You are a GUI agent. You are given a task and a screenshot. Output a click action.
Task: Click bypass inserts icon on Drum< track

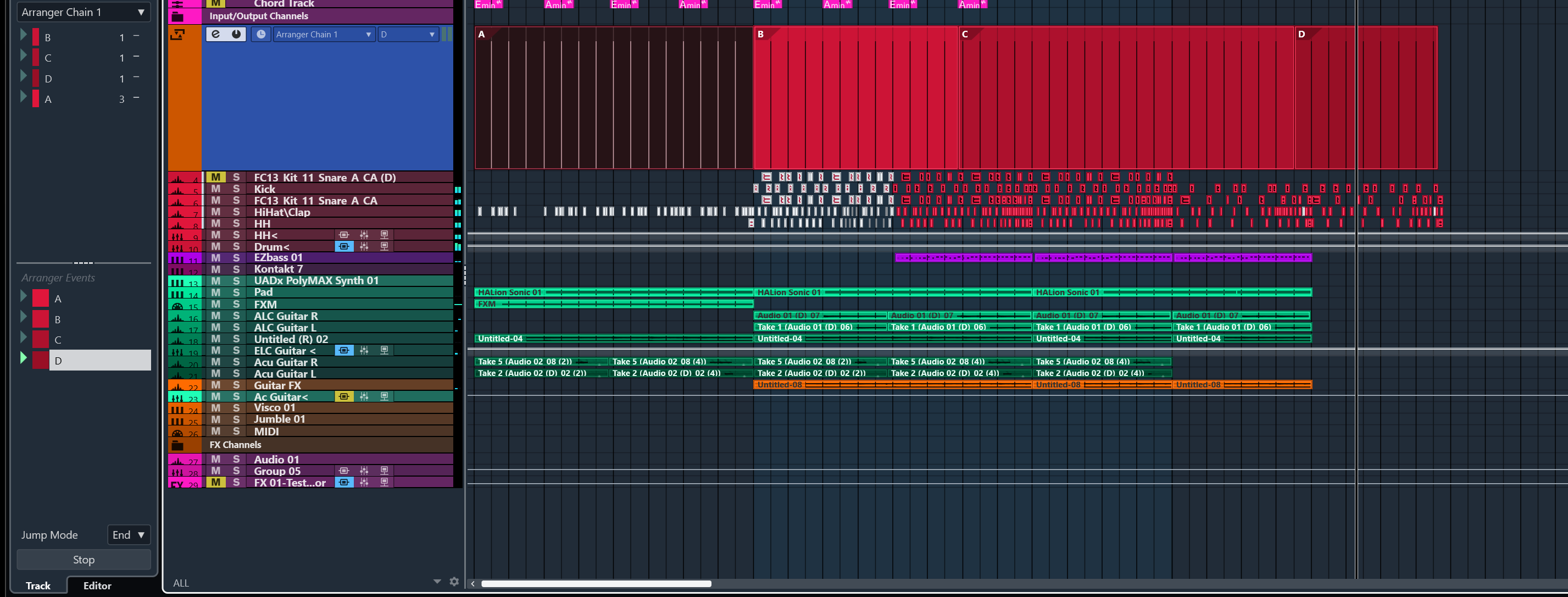click(x=344, y=247)
